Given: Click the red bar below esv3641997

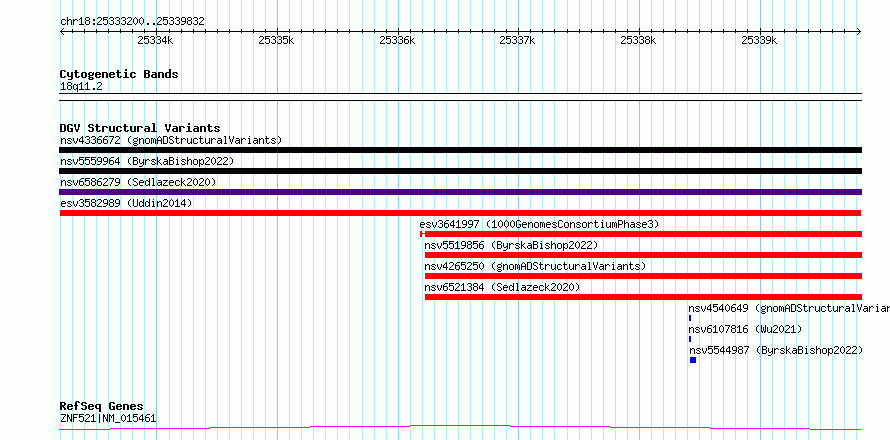Looking at the screenshot, I should pos(641,234).
